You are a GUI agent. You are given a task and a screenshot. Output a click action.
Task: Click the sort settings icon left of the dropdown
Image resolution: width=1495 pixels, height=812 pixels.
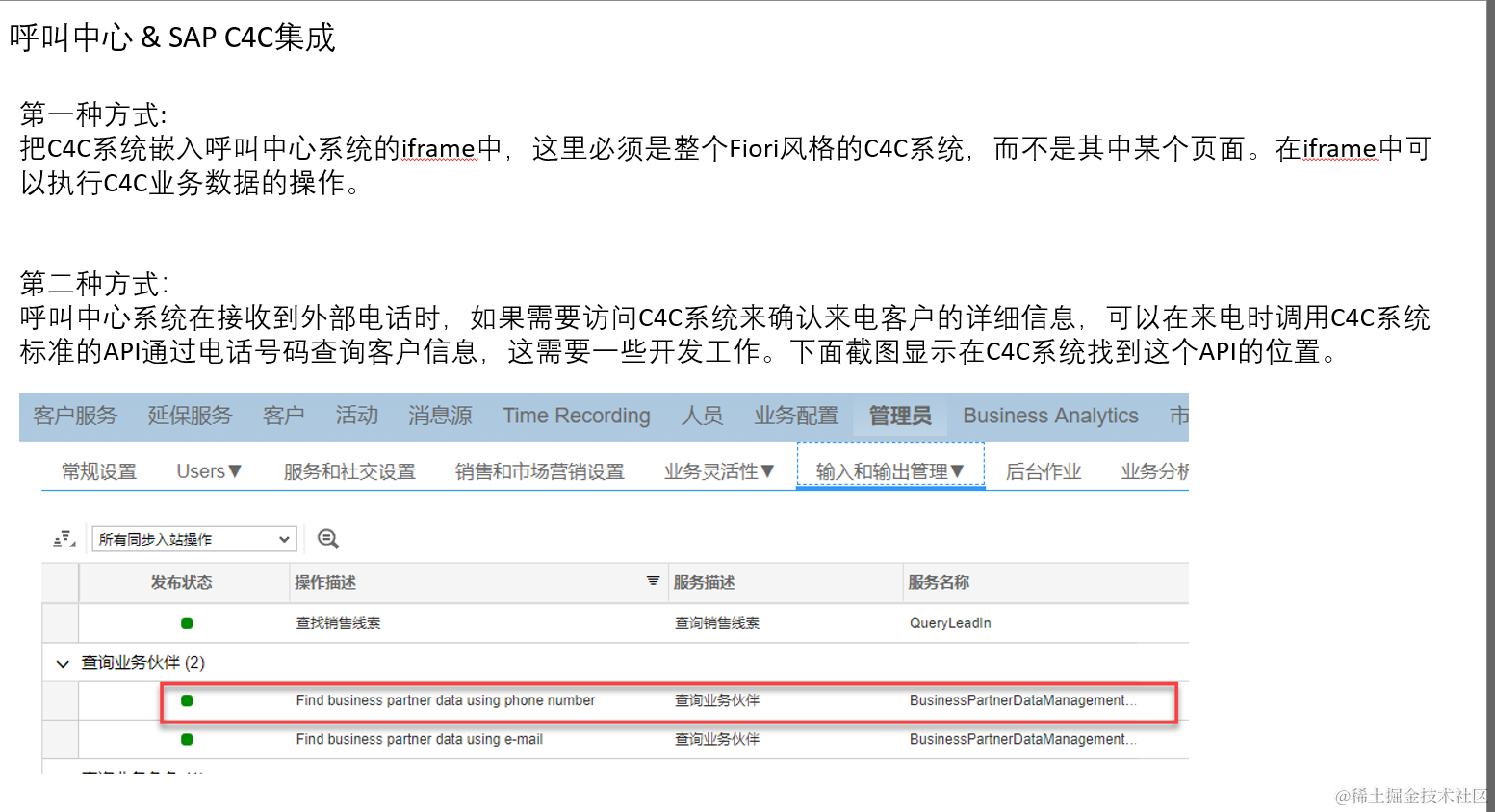point(64,540)
